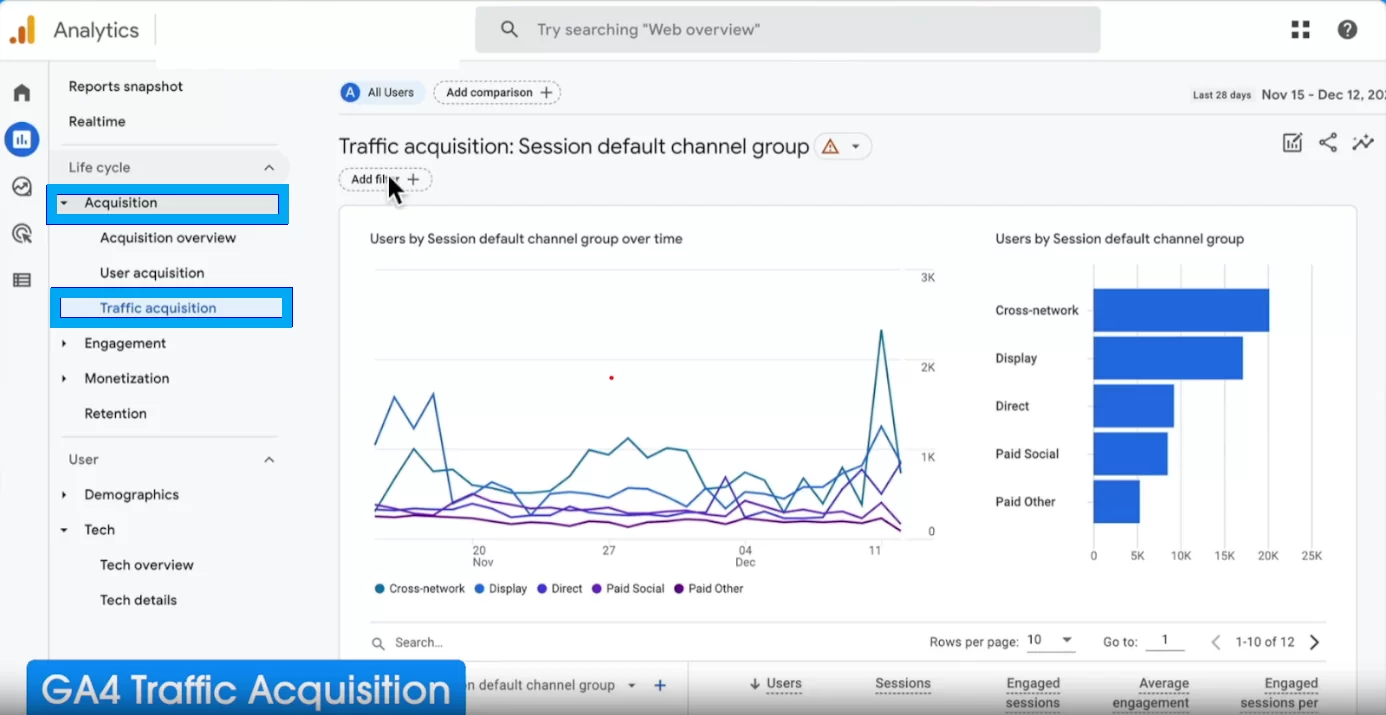Image resolution: width=1386 pixels, height=715 pixels.
Task: Click the Direct bar in bar chart
Action: click(1133, 406)
